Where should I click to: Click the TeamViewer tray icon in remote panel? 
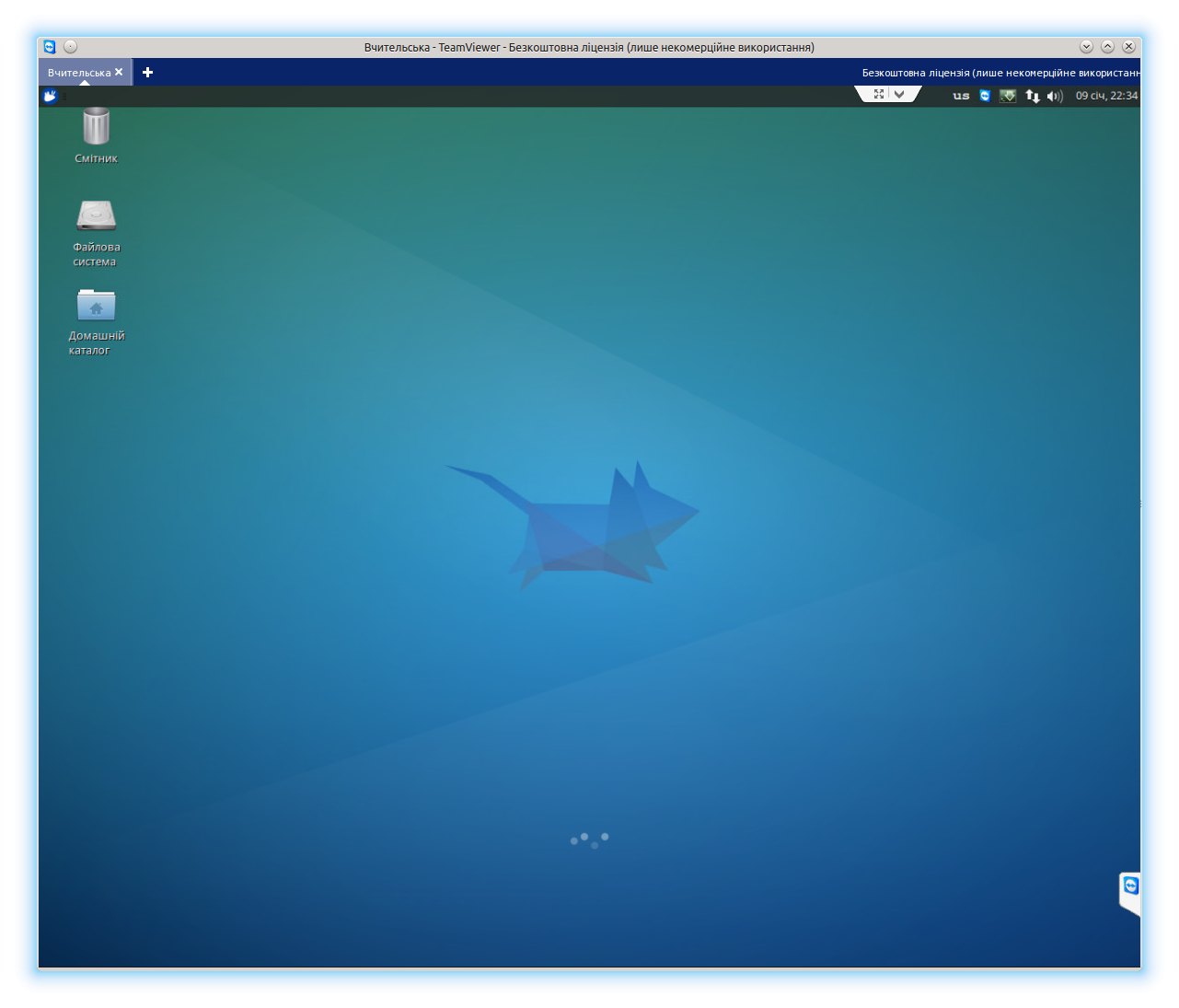pos(985,96)
